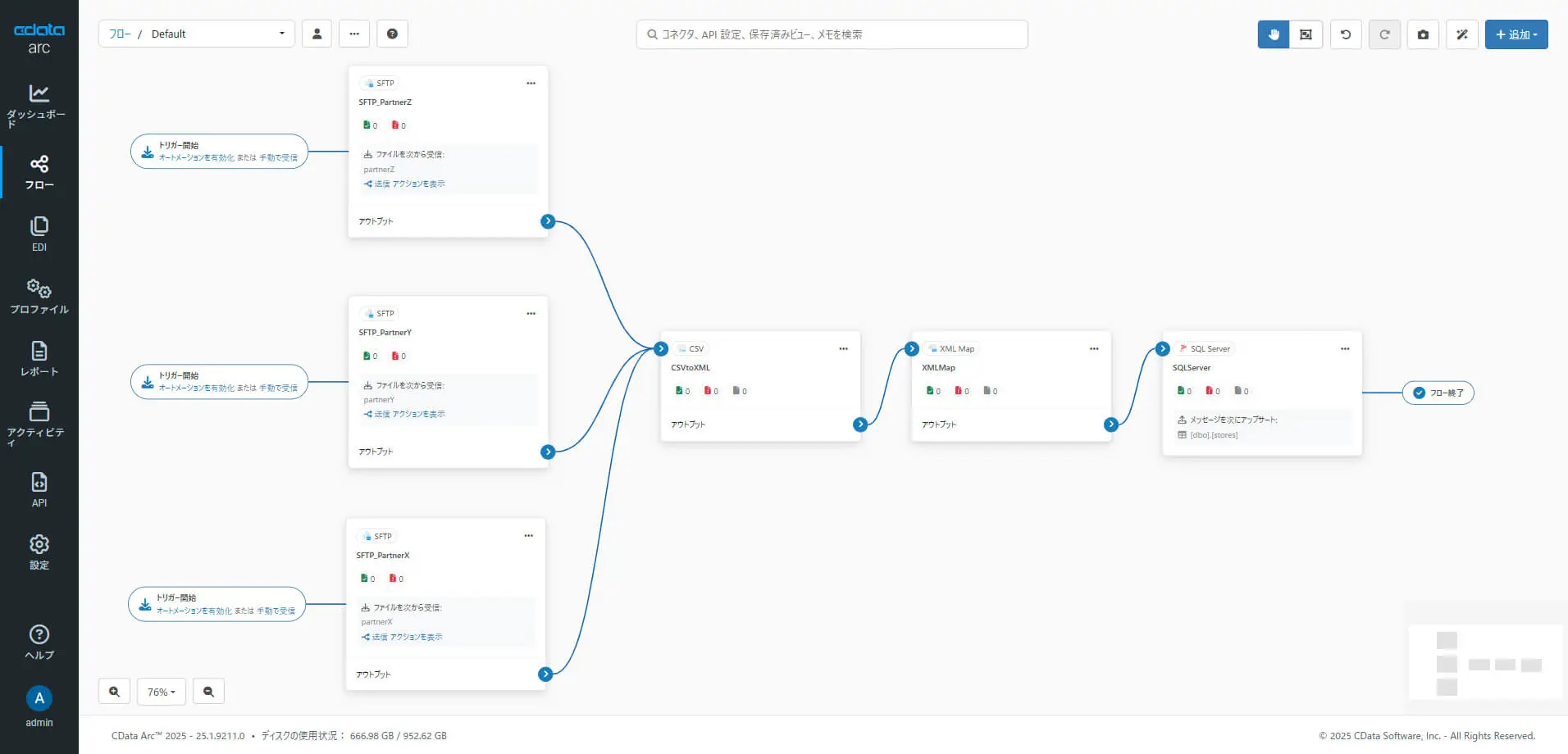
Task: Click the フロー breadcrumb link
Action: 120,34
